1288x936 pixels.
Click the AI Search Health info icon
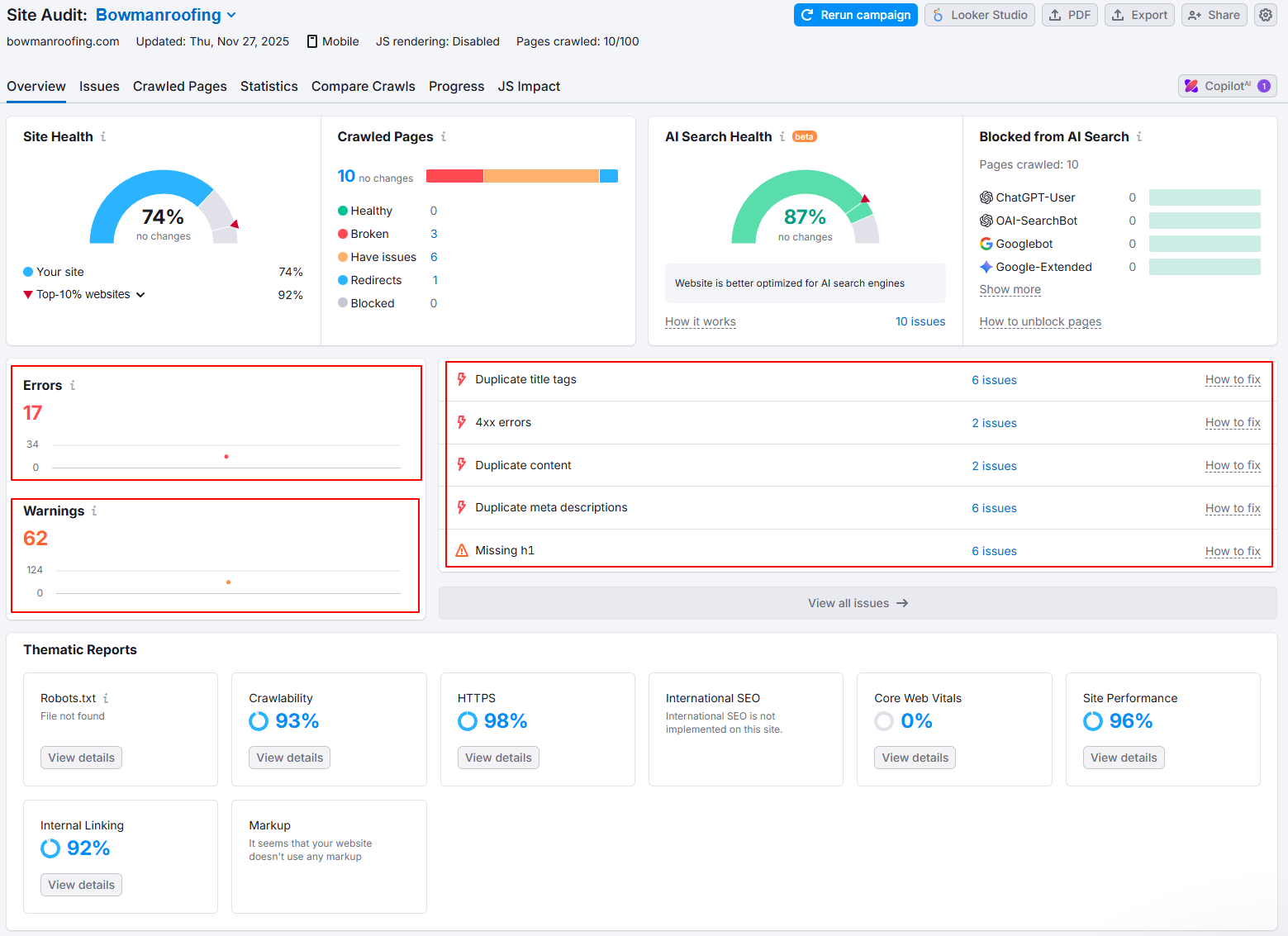click(782, 137)
